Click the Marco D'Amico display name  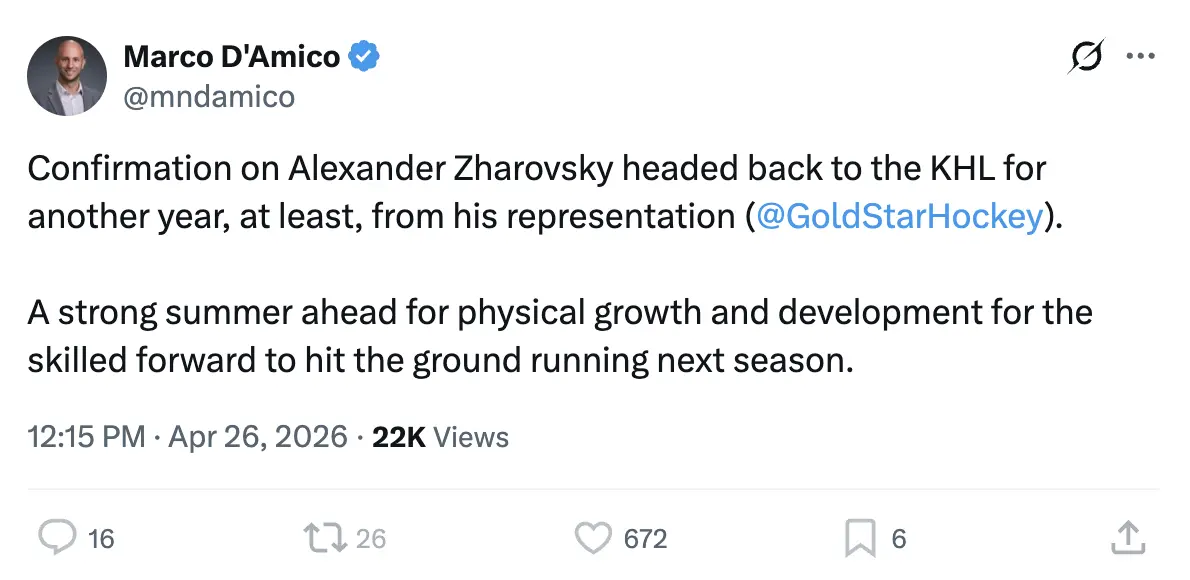231,58
